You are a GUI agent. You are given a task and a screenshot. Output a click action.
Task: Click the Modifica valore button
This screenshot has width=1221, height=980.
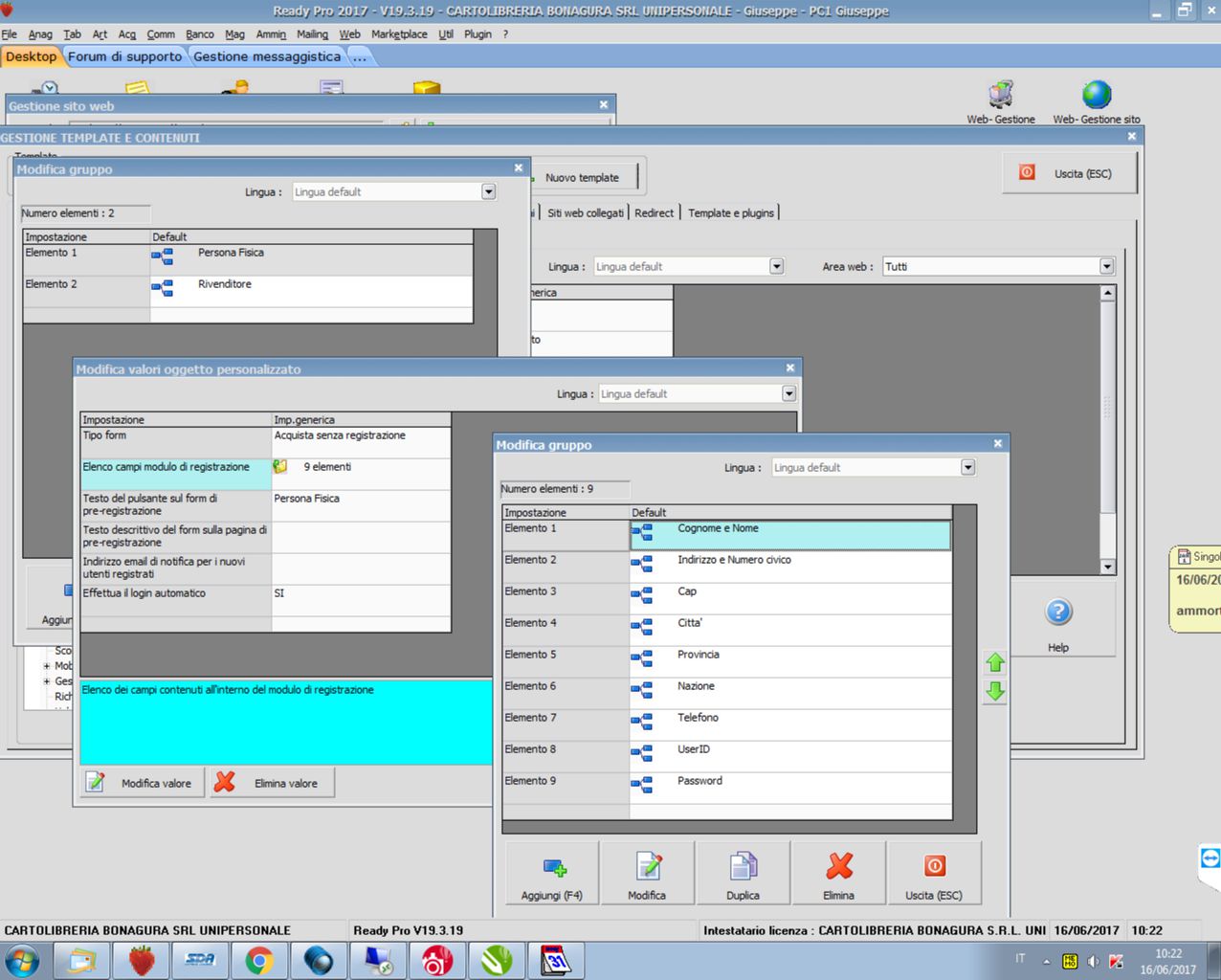pyautogui.click(x=143, y=783)
